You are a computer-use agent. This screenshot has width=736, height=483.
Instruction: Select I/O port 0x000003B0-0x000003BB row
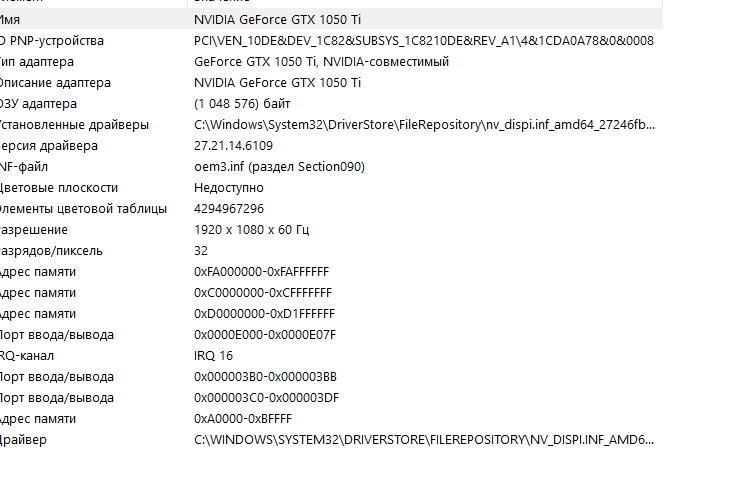click(331, 377)
